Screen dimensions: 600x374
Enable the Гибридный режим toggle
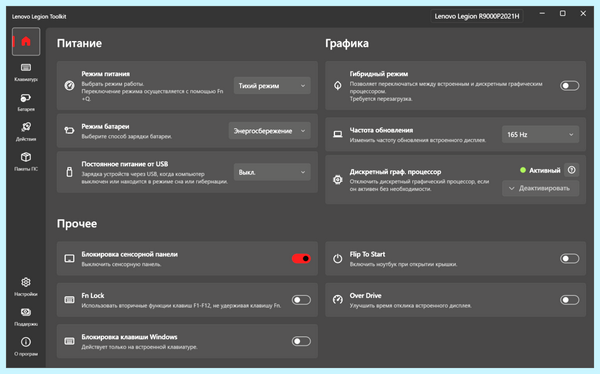(569, 85)
